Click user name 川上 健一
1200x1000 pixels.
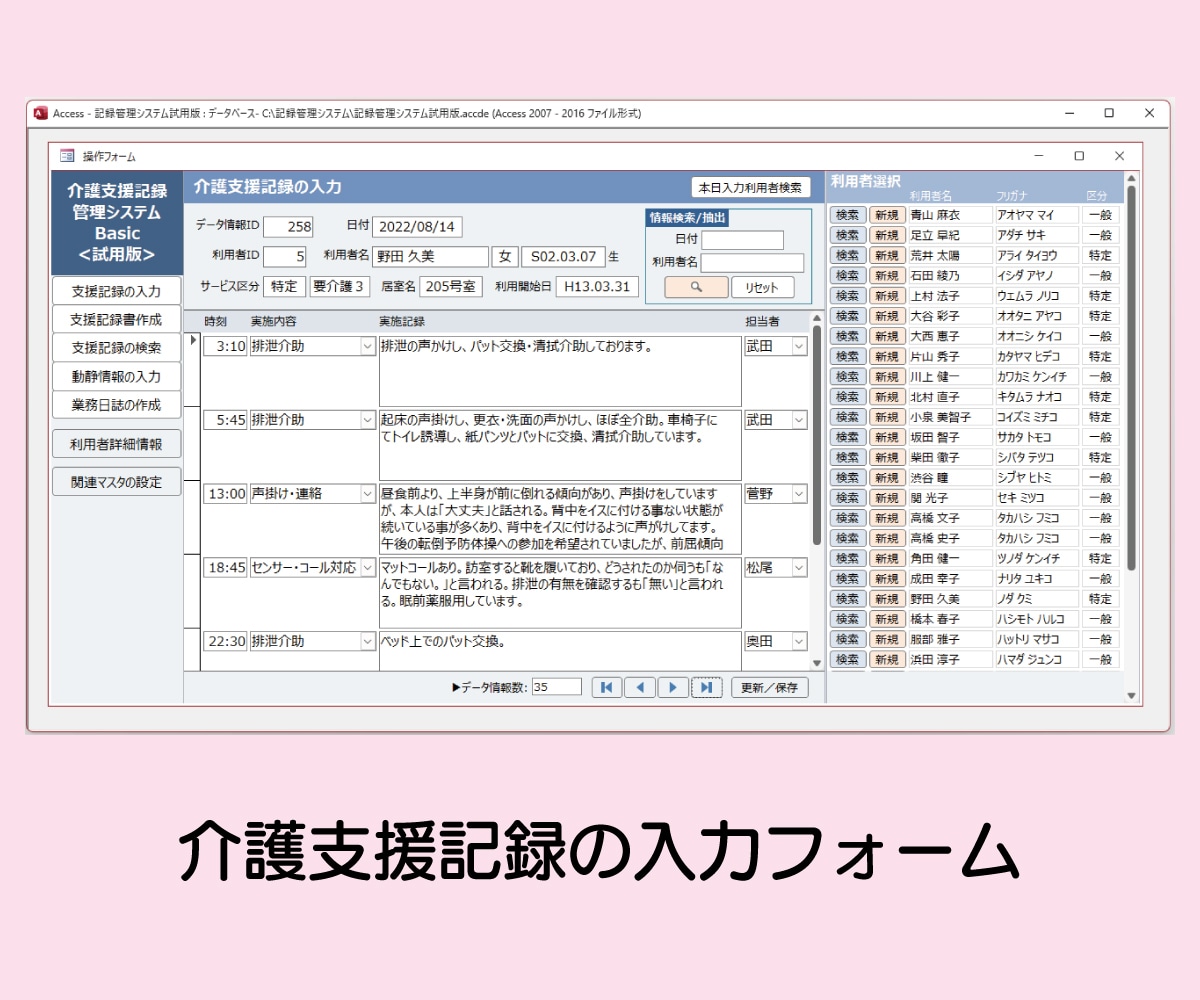point(950,376)
